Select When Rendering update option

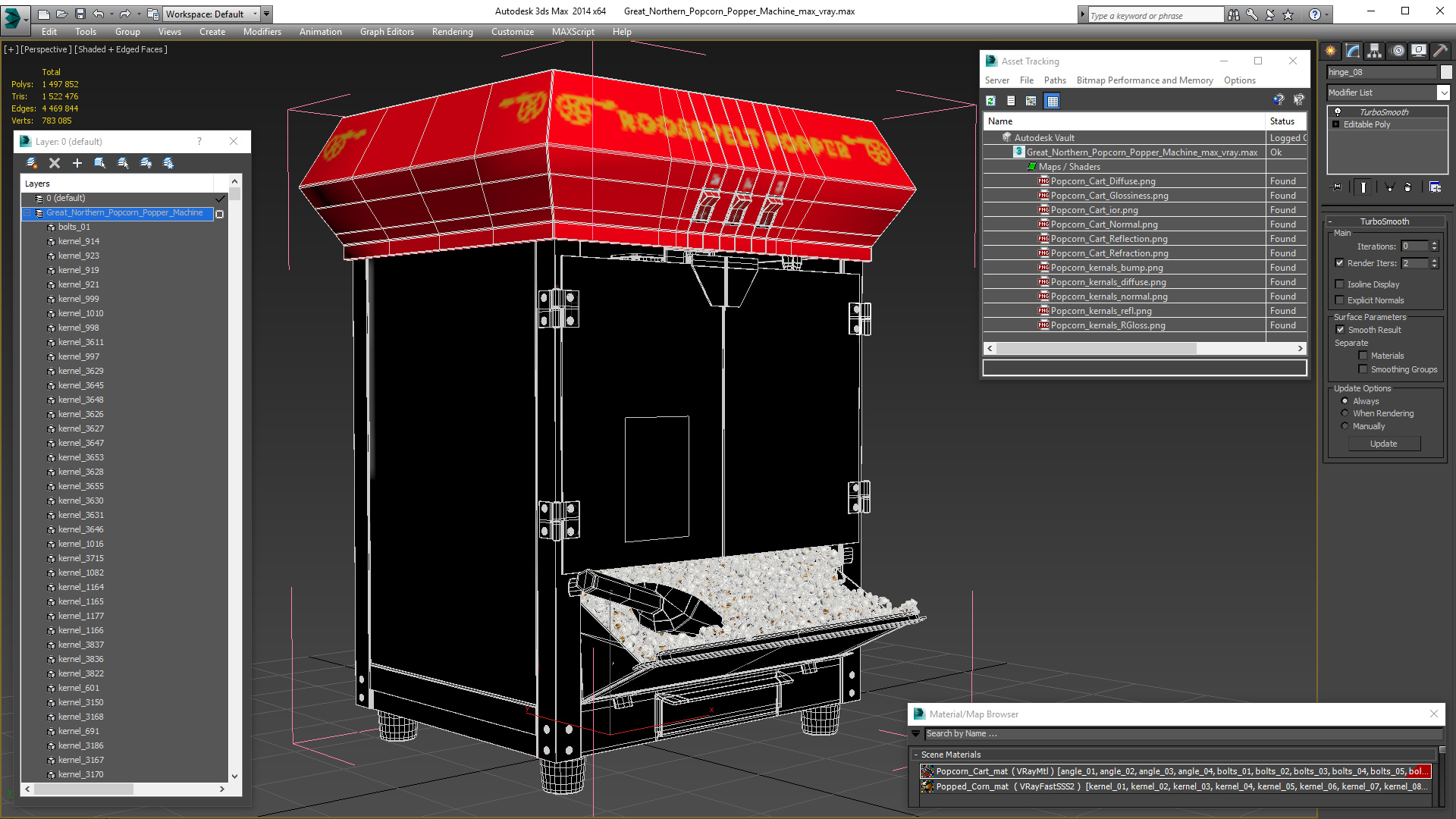pos(1345,413)
